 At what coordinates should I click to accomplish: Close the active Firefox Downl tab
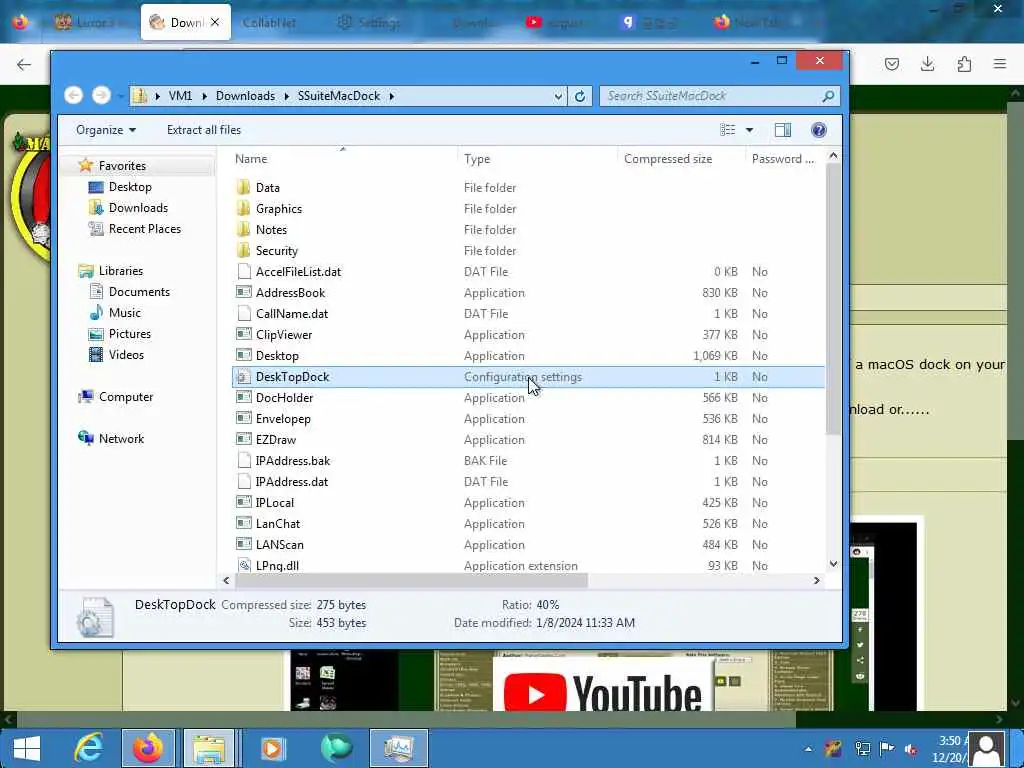click(215, 22)
